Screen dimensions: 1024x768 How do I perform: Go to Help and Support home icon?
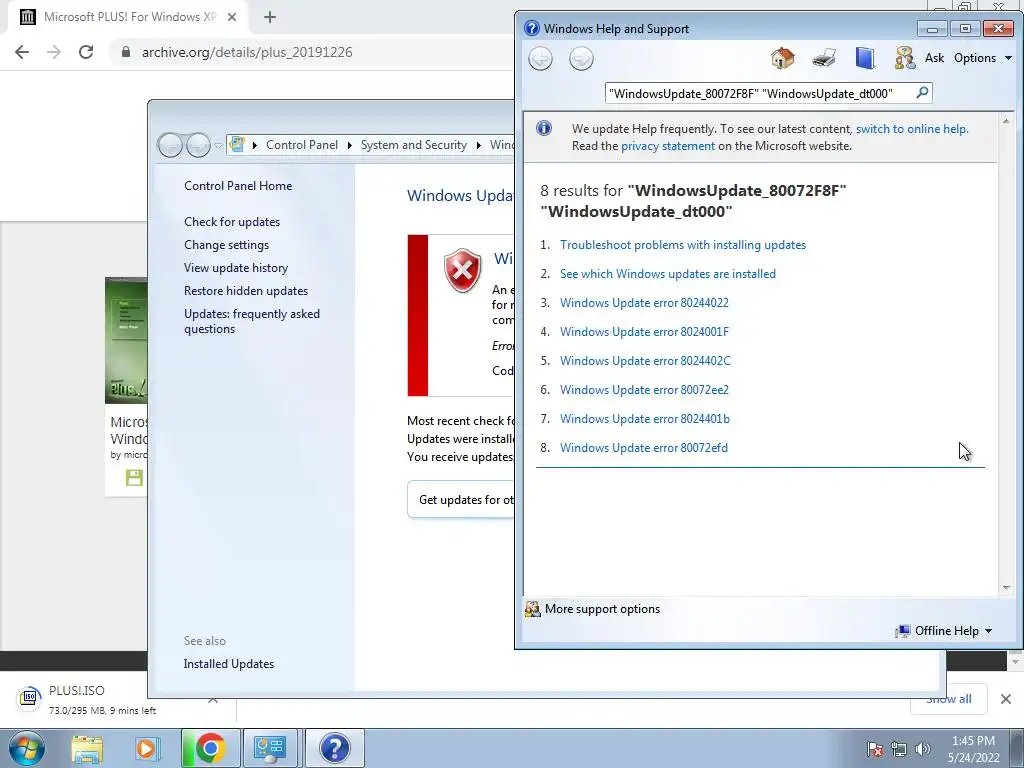[x=782, y=58]
